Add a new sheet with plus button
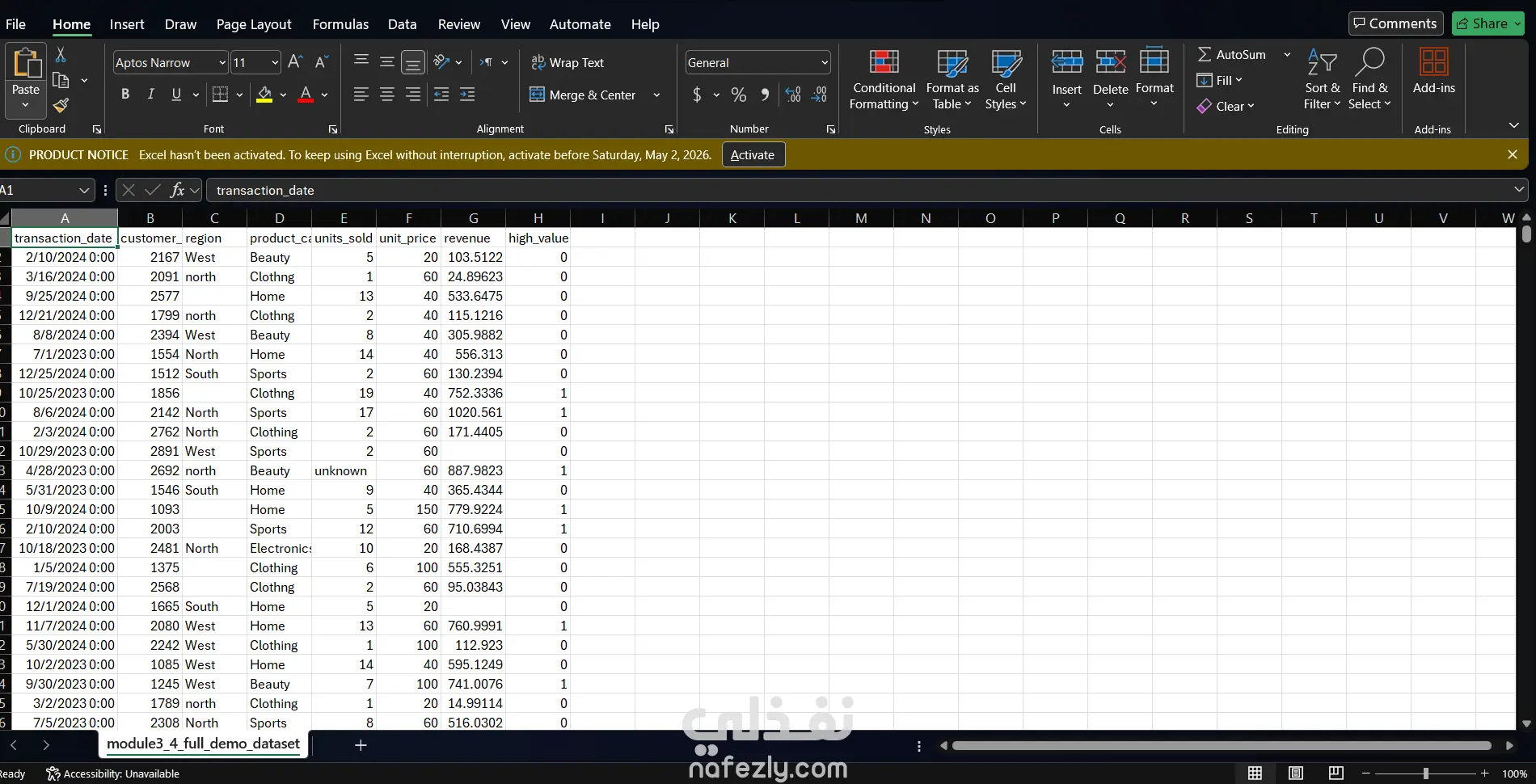This screenshot has width=1536, height=784. pyautogui.click(x=361, y=745)
